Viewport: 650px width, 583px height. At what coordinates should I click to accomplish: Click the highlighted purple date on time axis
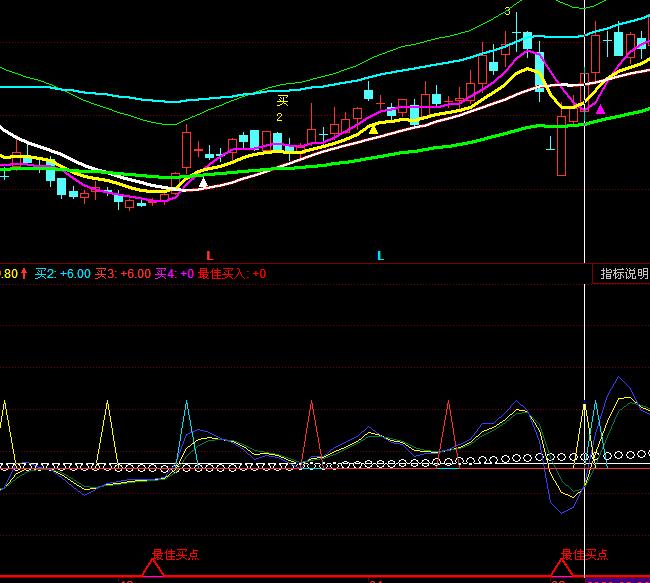(x=617, y=580)
